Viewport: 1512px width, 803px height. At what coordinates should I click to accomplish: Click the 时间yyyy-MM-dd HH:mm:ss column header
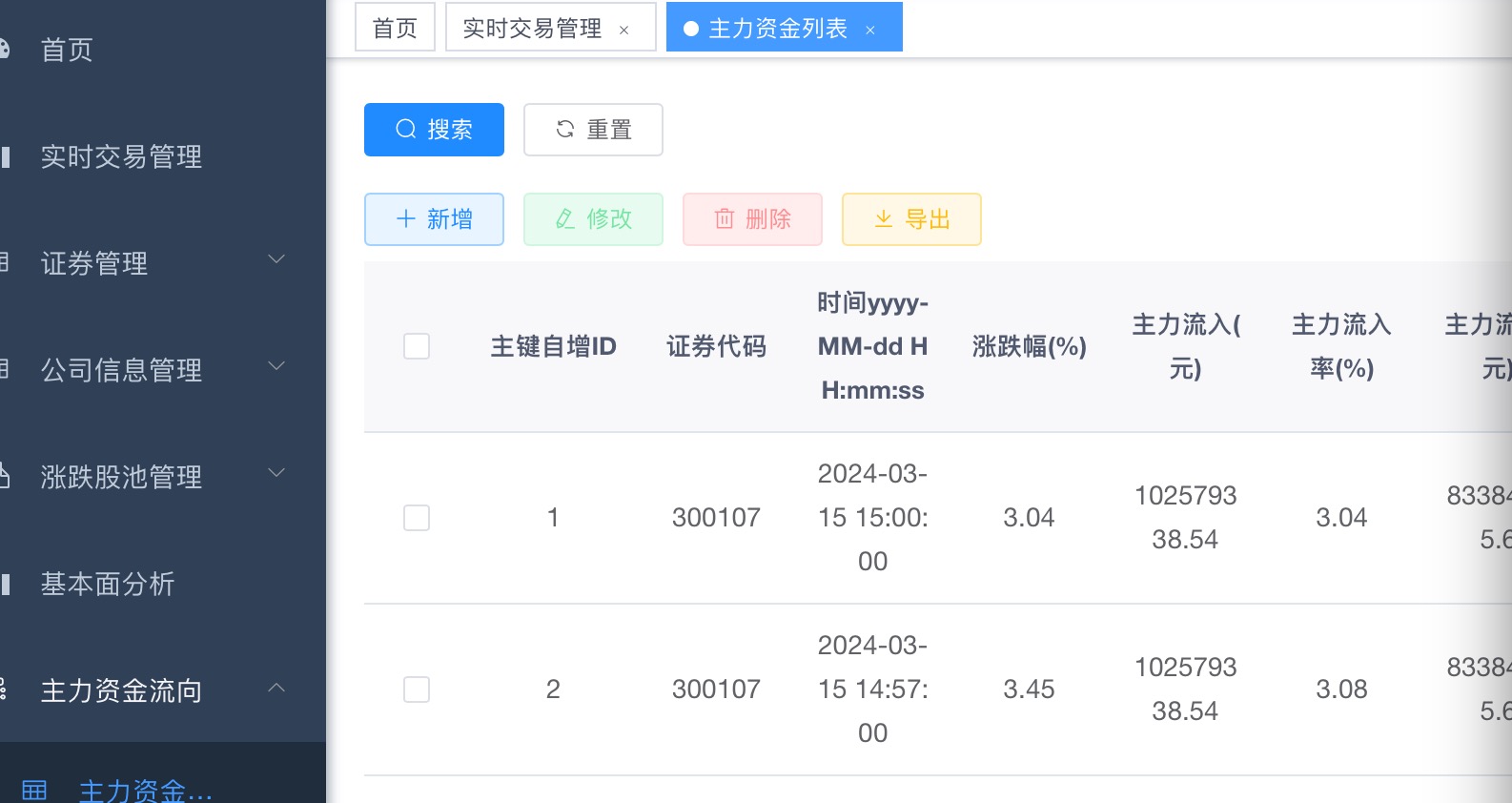(x=872, y=346)
